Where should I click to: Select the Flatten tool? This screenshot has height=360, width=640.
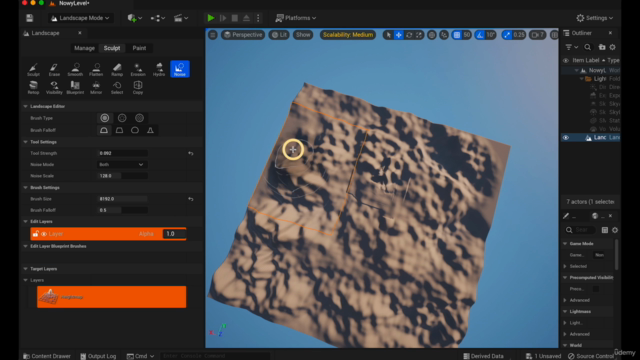[96, 69]
